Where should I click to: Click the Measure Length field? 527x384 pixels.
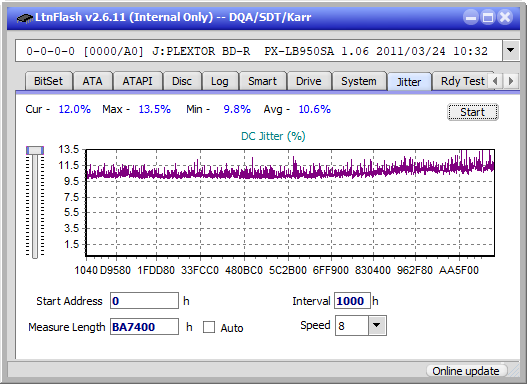[x=144, y=327]
